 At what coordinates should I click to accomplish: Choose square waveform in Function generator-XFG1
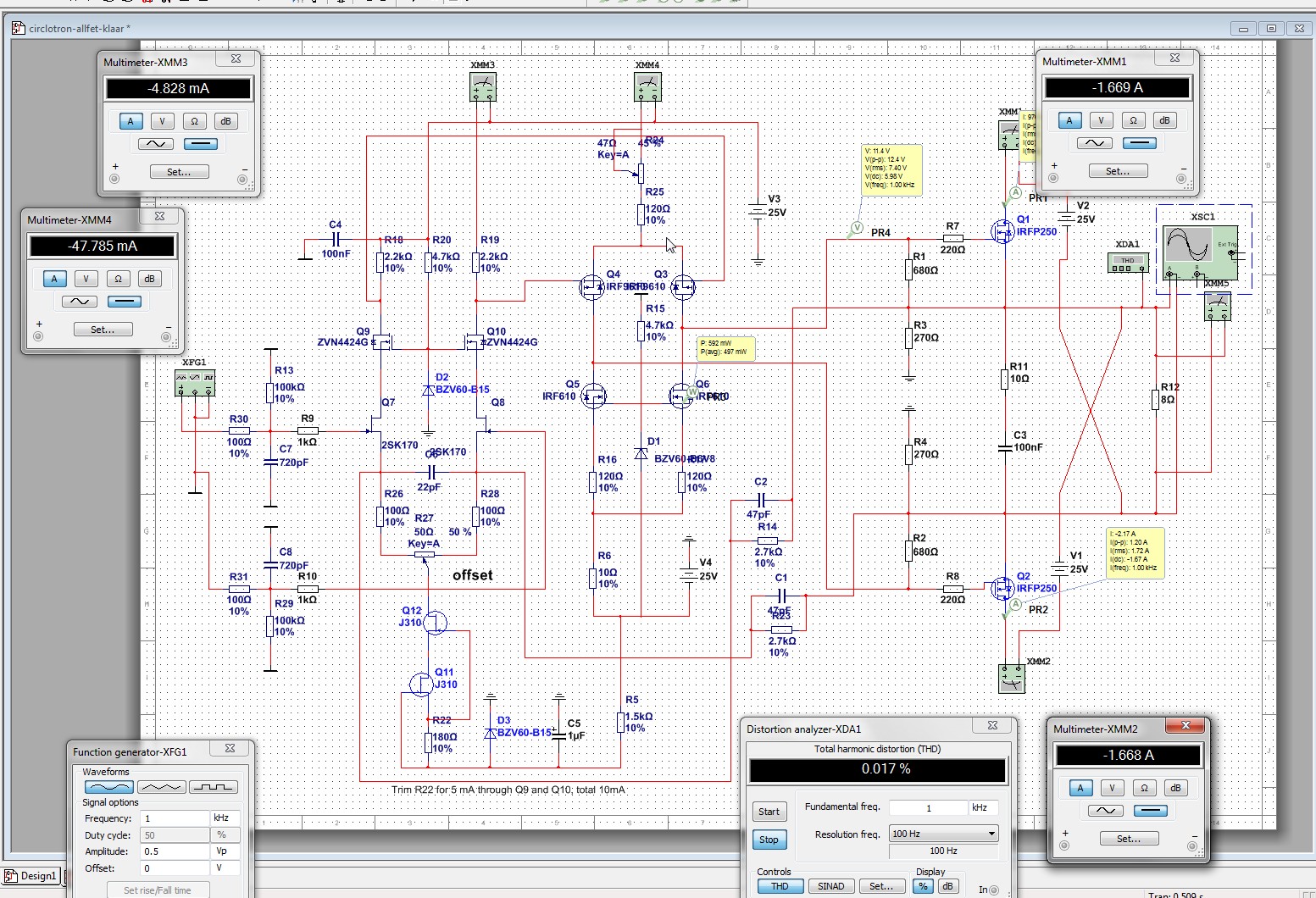pyautogui.click(x=214, y=787)
